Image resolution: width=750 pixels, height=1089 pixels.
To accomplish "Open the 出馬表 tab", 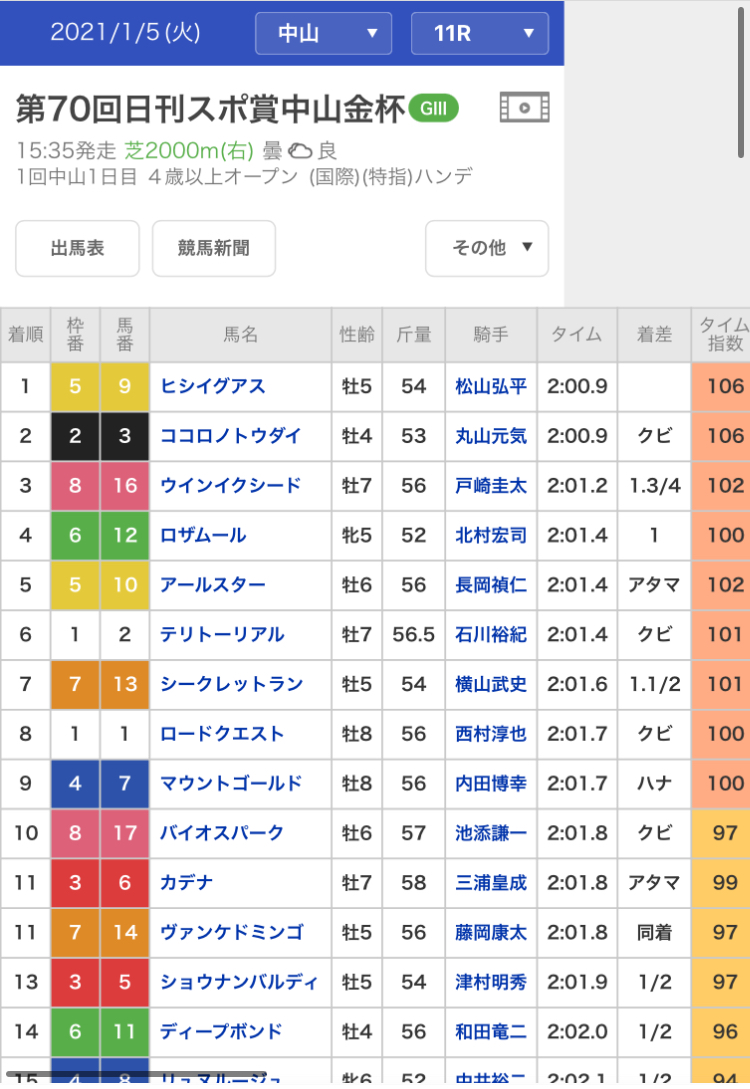I will tap(77, 248).
